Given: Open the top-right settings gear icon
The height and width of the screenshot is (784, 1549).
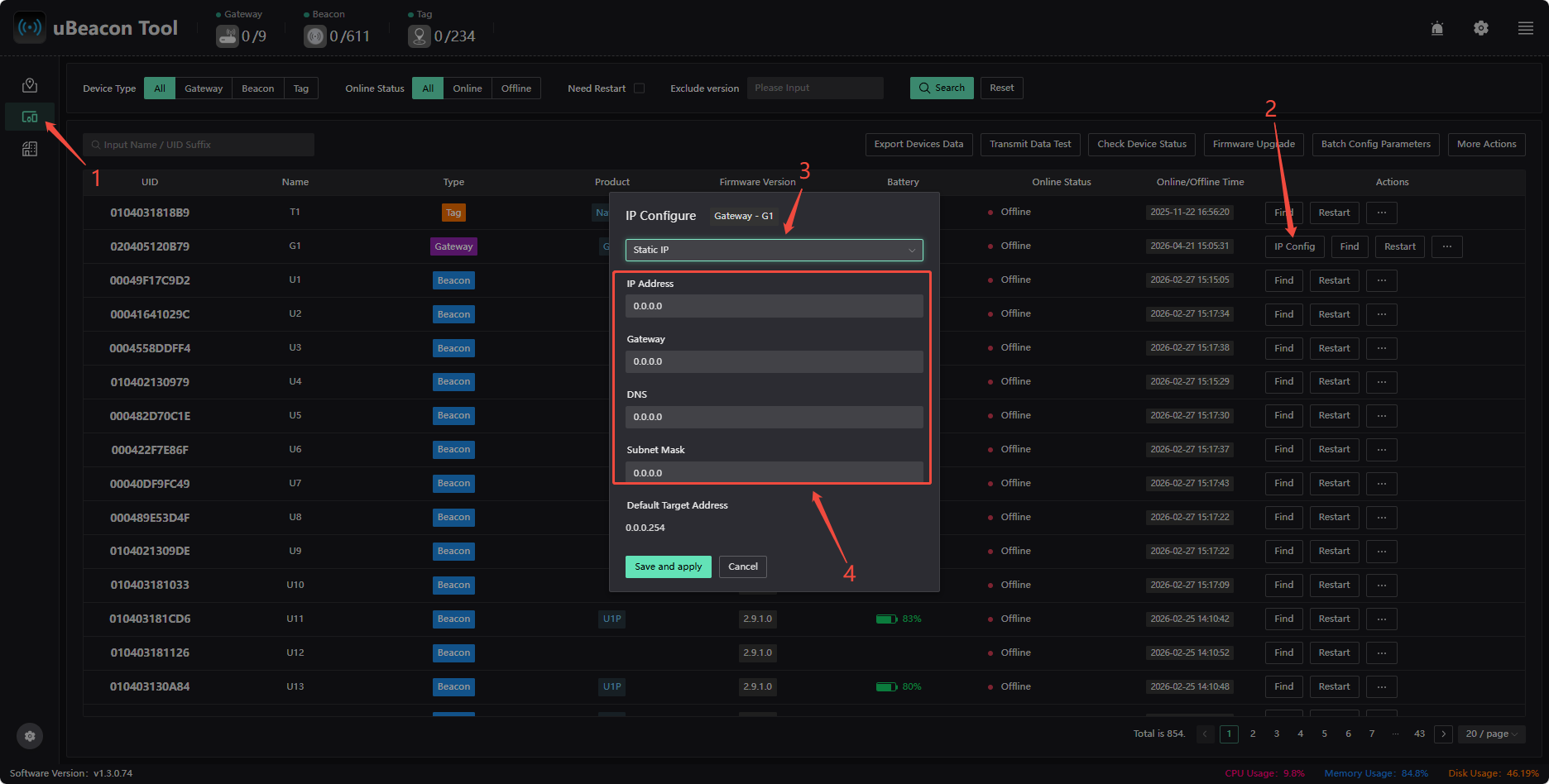Looking at the screenshot, I should 1481,28.
